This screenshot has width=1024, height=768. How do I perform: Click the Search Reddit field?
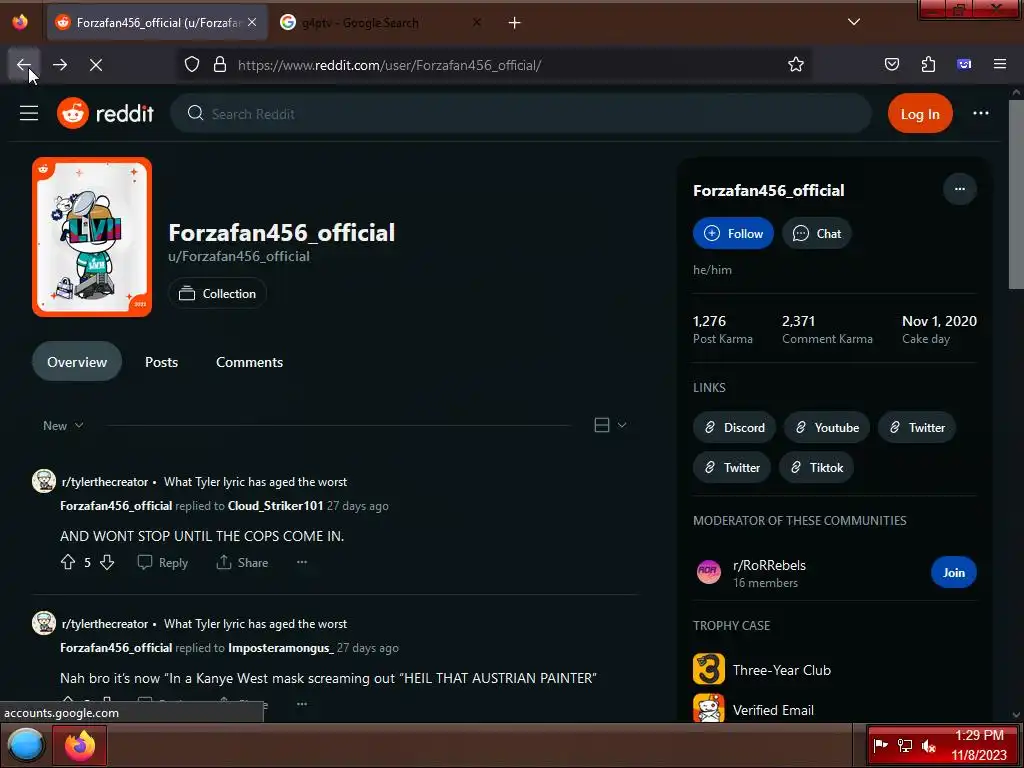pos(520,114)
